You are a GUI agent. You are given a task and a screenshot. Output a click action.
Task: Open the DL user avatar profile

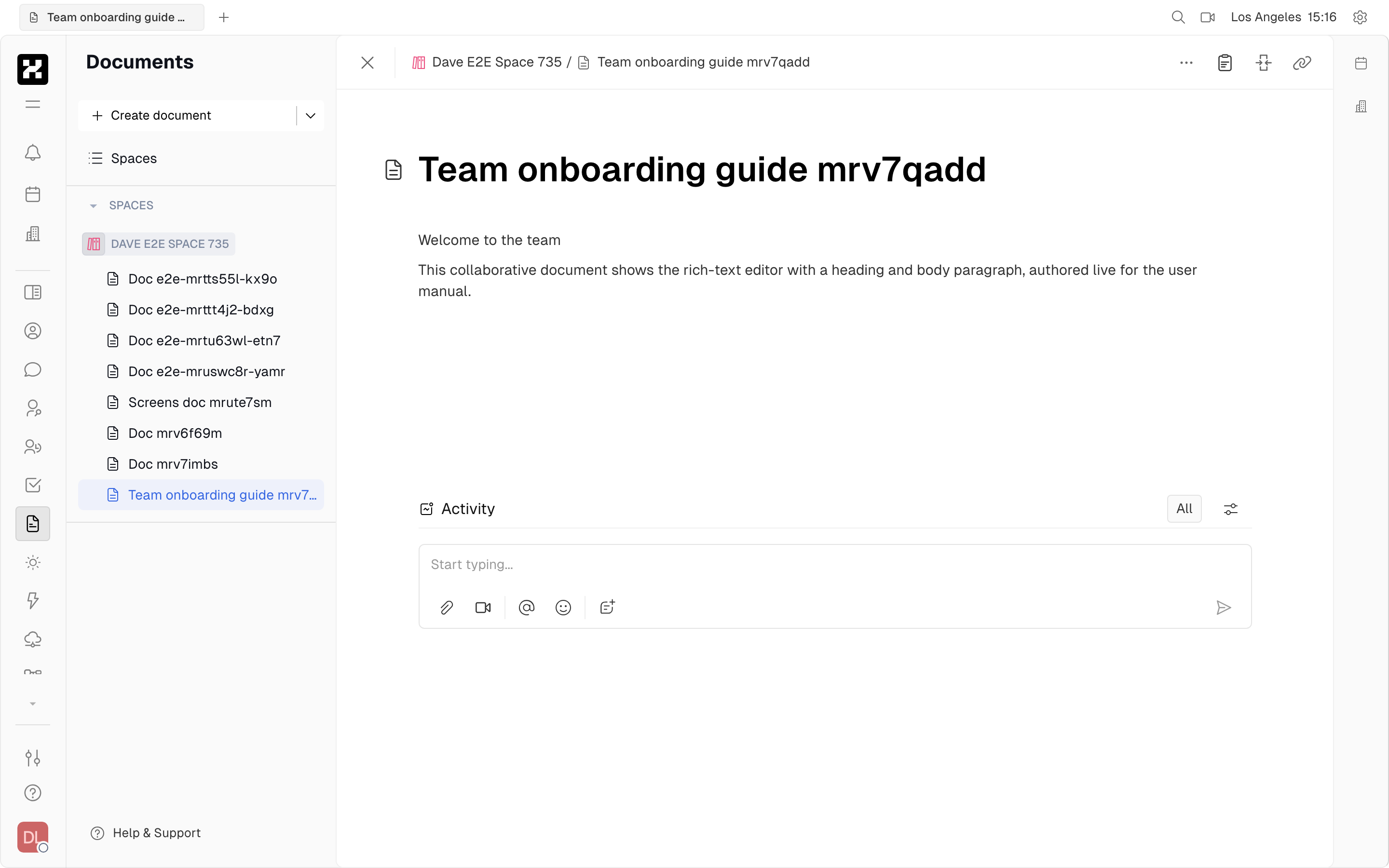(x=33, y=837)
